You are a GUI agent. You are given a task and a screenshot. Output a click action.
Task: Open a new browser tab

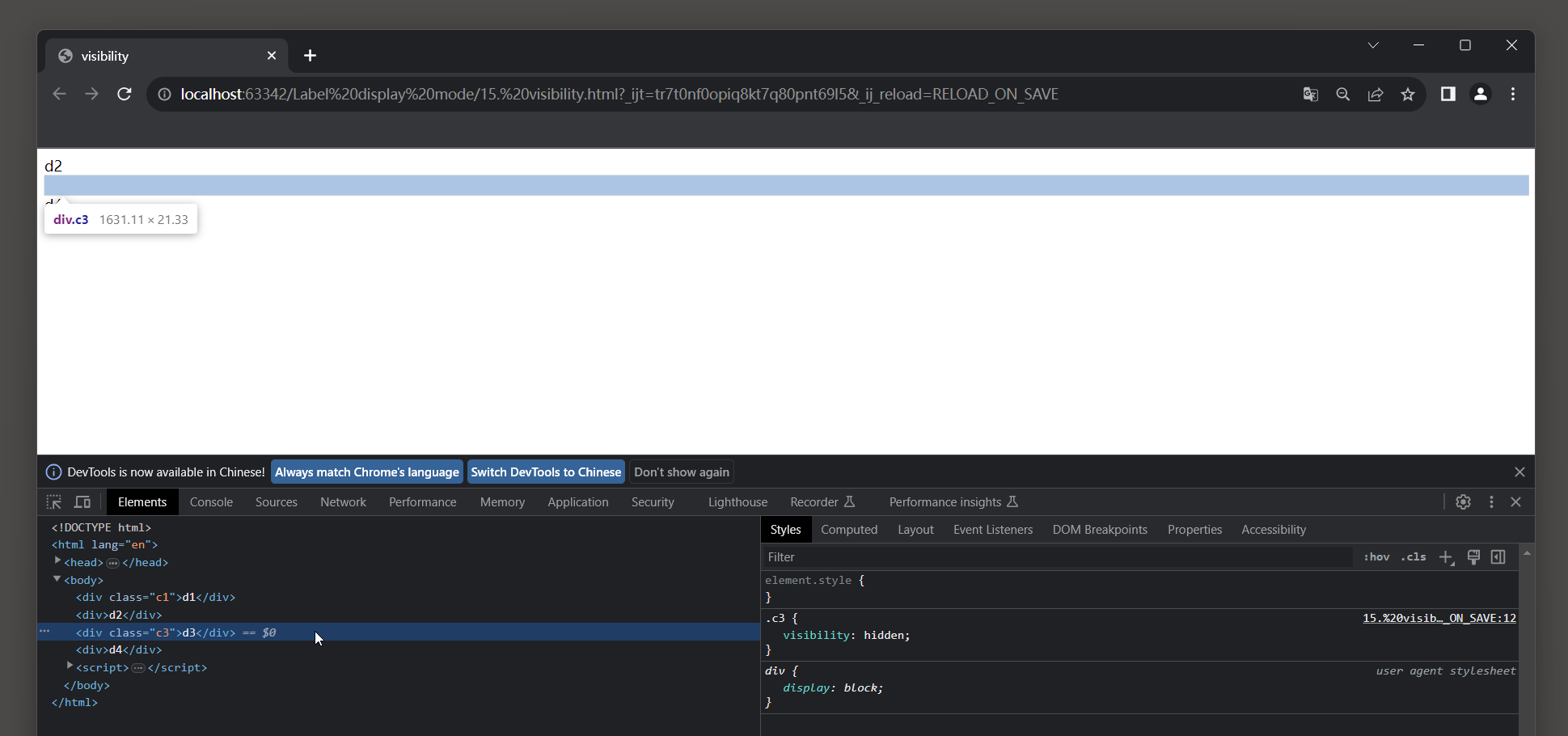coord(310,55)
